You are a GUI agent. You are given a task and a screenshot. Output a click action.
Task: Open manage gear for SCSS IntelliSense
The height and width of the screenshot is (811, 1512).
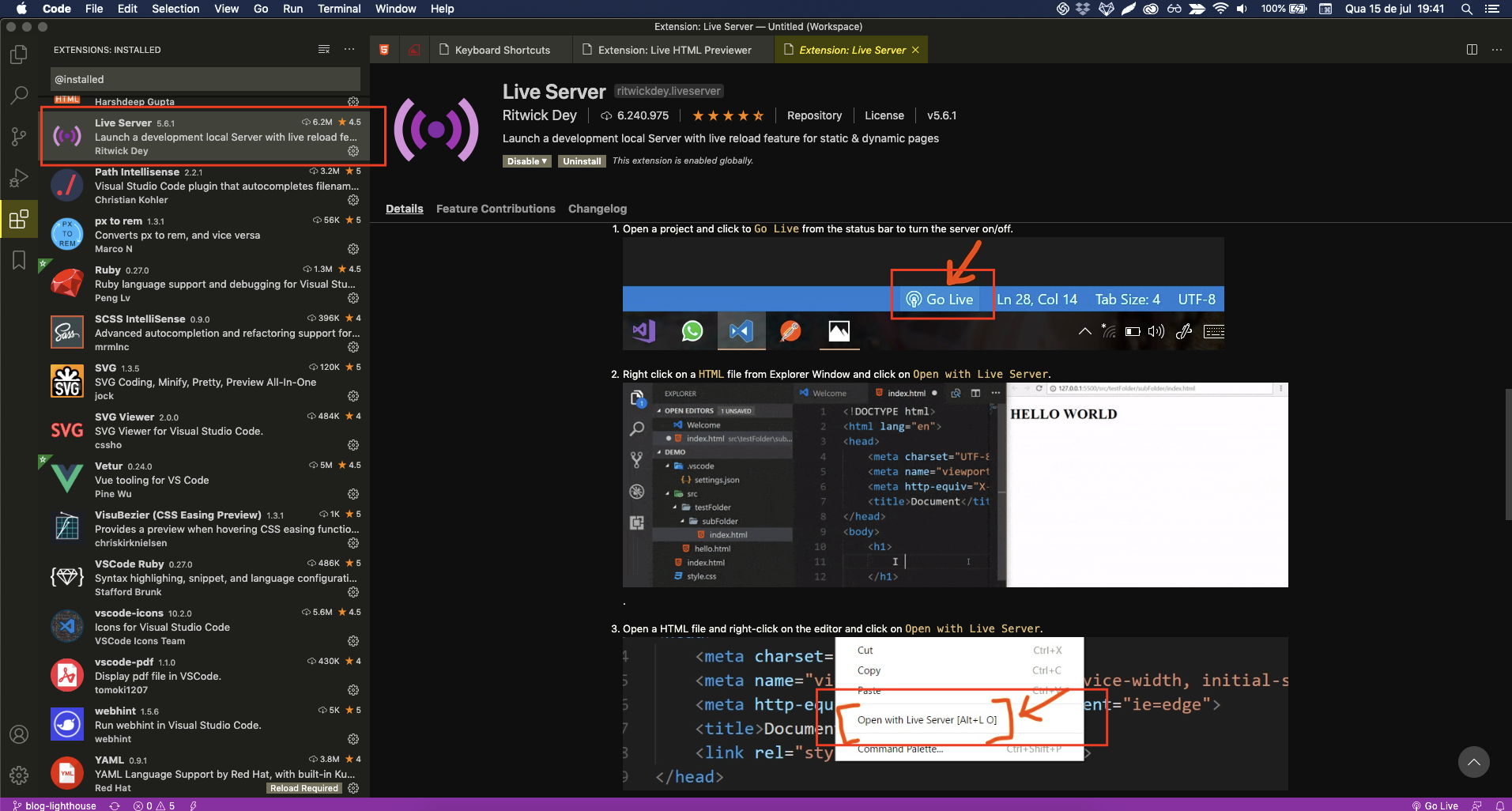pos(353,347)
